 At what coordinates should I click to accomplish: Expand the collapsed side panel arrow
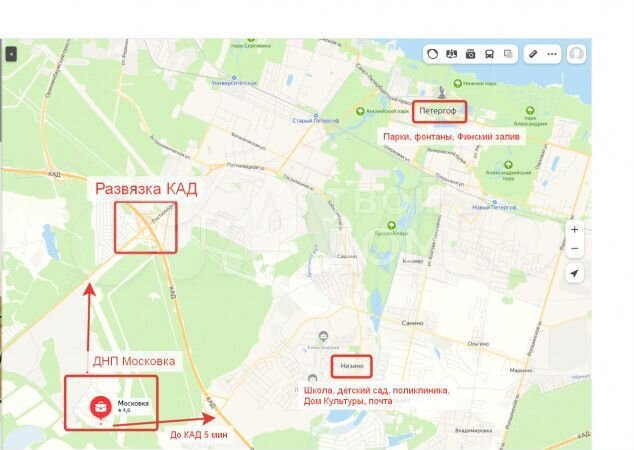[11, 54]
